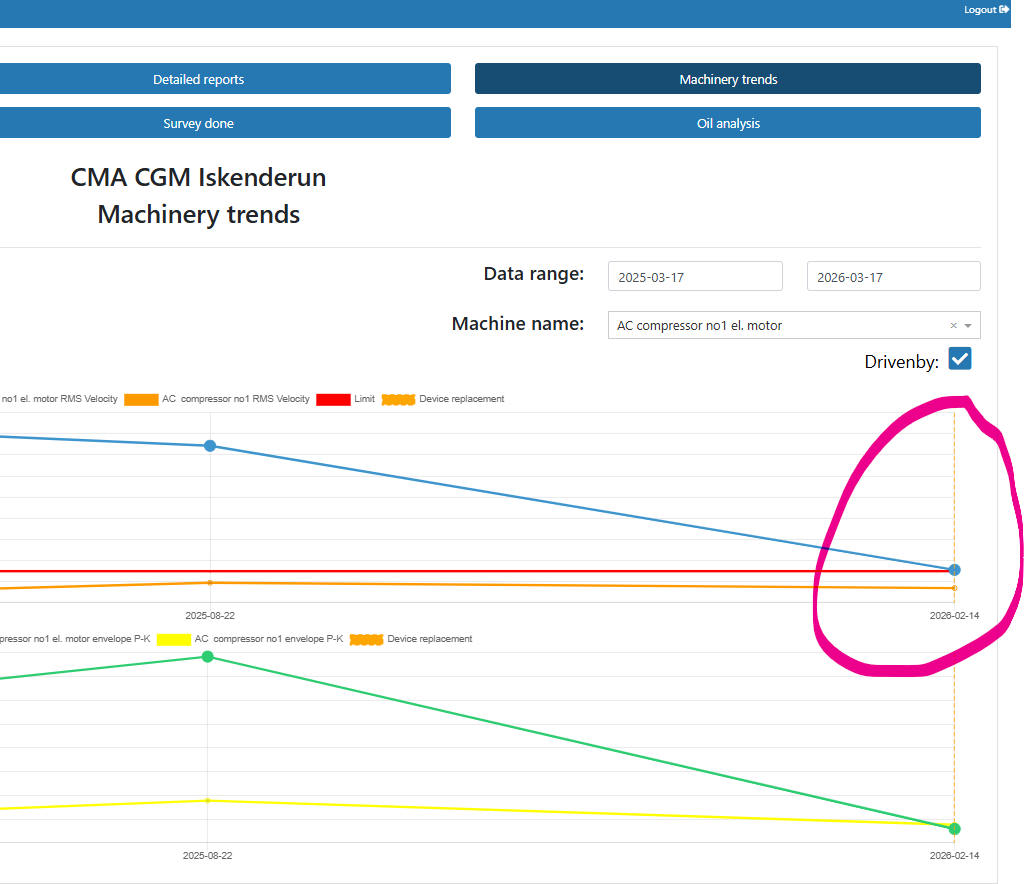Go to the Survey done page
Image resolution: width=1025 pixels, height=884 pixels.
[199, 123]
